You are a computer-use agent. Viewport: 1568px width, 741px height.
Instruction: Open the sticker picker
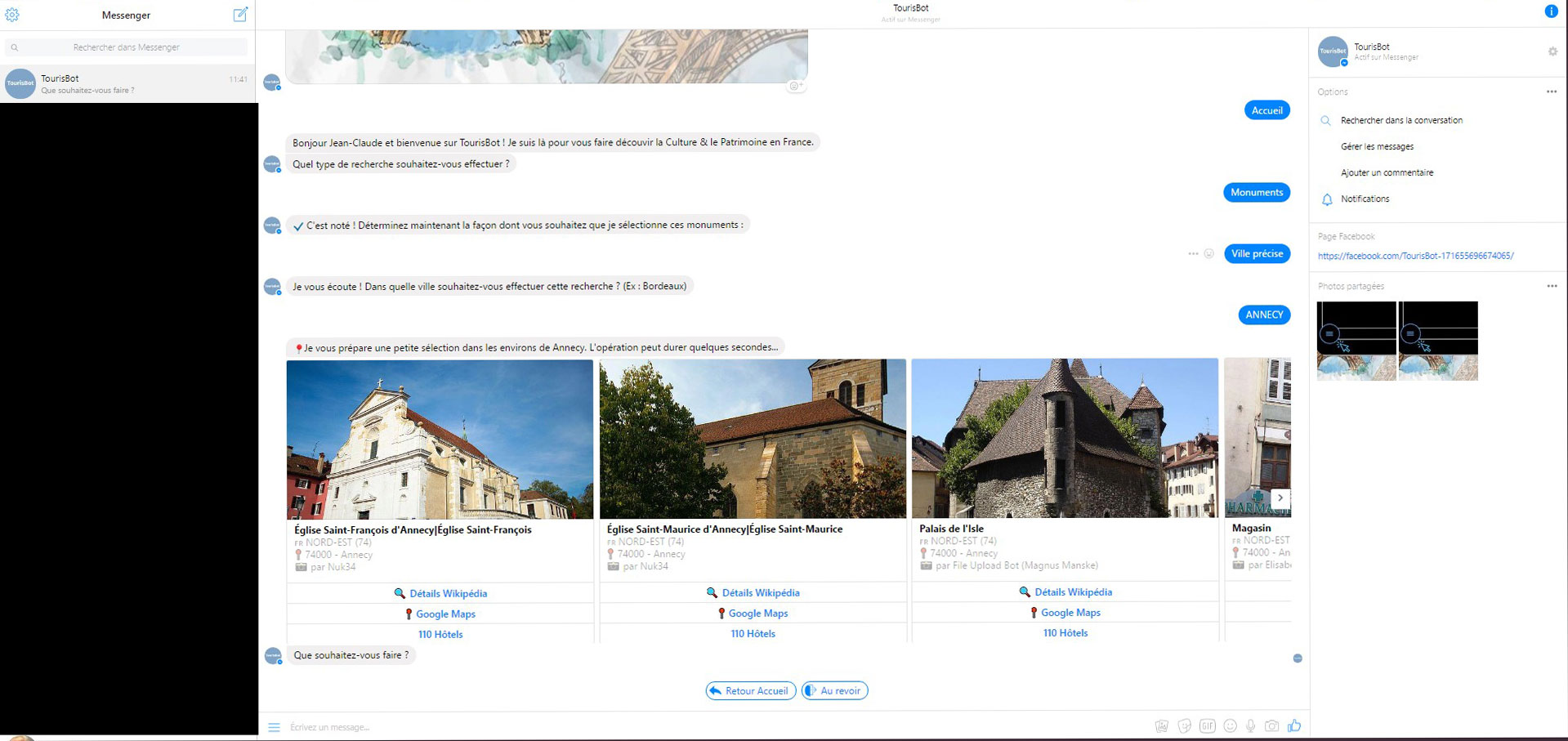tap(1184, 726)
